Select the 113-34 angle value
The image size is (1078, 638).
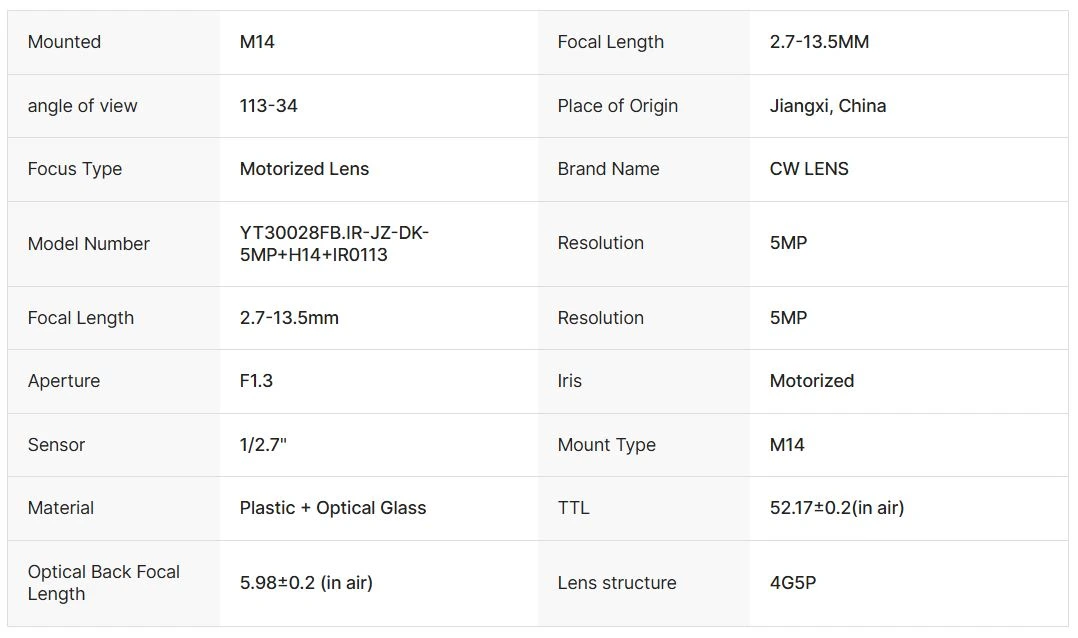pyautogui.click(x=268, y=106)
